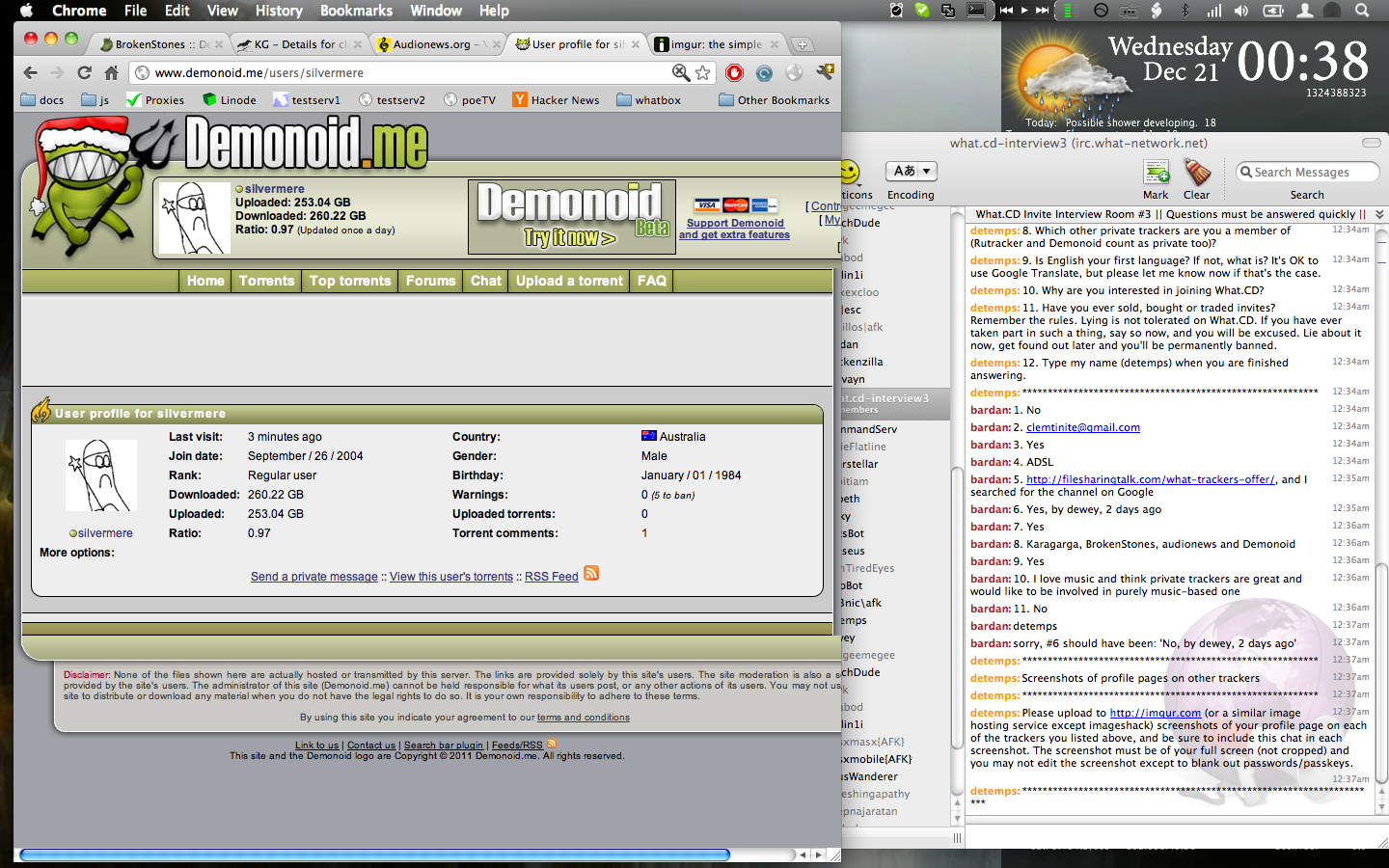Screen dimensions: 1389x868
Task: Go to Demonoid Forums
Action: [430, 281]
